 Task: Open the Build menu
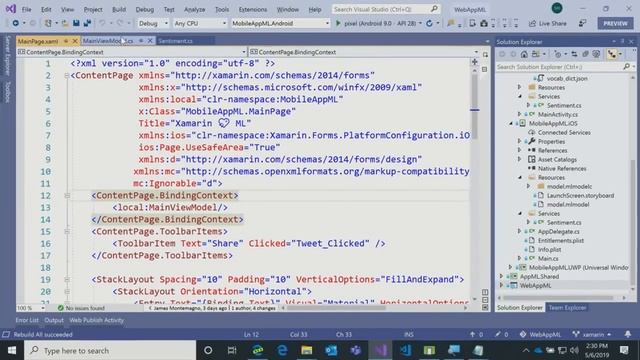click(119, 9)
